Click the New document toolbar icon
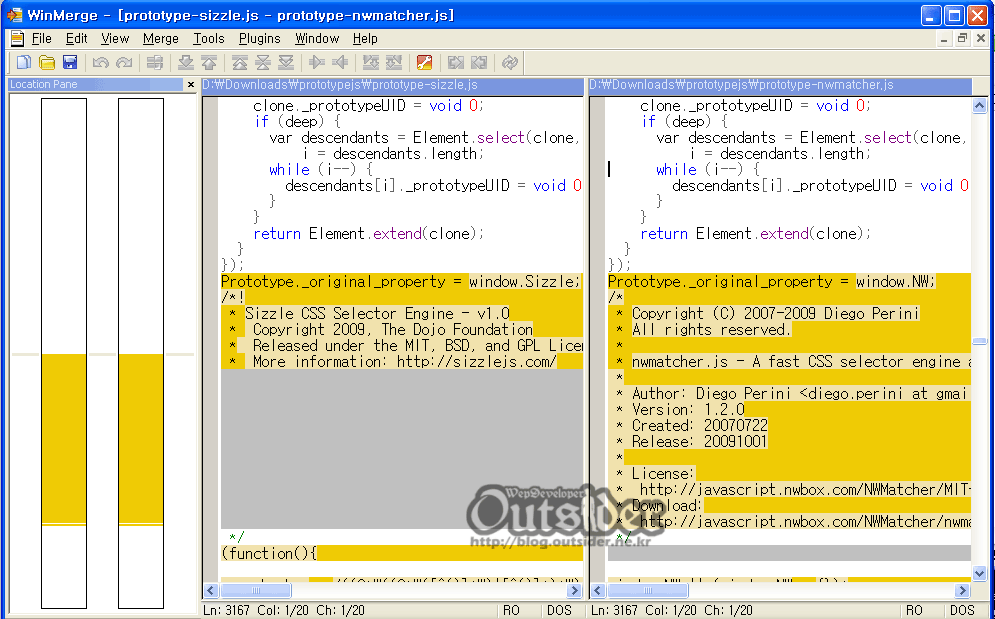The height and width of the screenshot is (619, 995). 23,62
